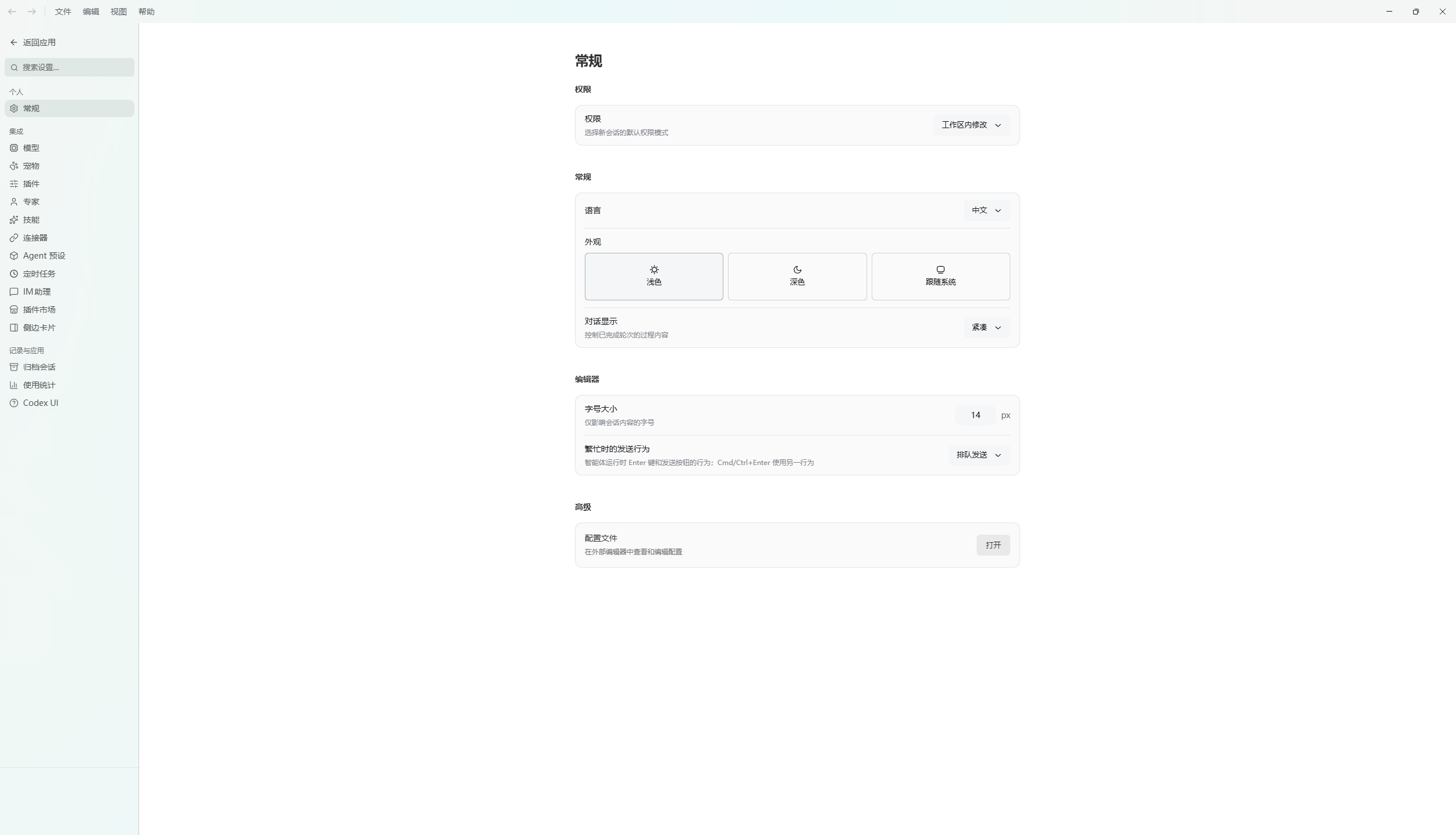This screenshot has height=835, width=1456.
Task: Click the 仅影响会话内容的字号 description text
Action: 619,423
